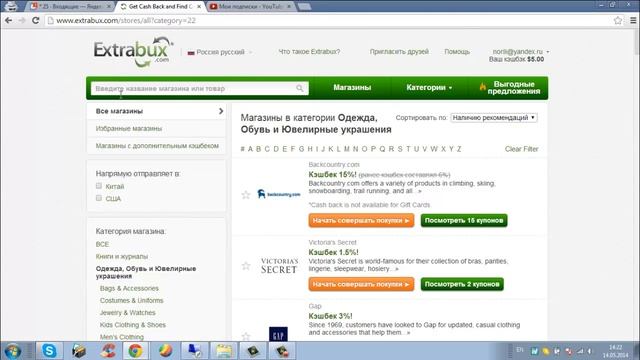Open the Что такое Extrabux? link
Screen dimensions: 640x360
tap(309, 51)
